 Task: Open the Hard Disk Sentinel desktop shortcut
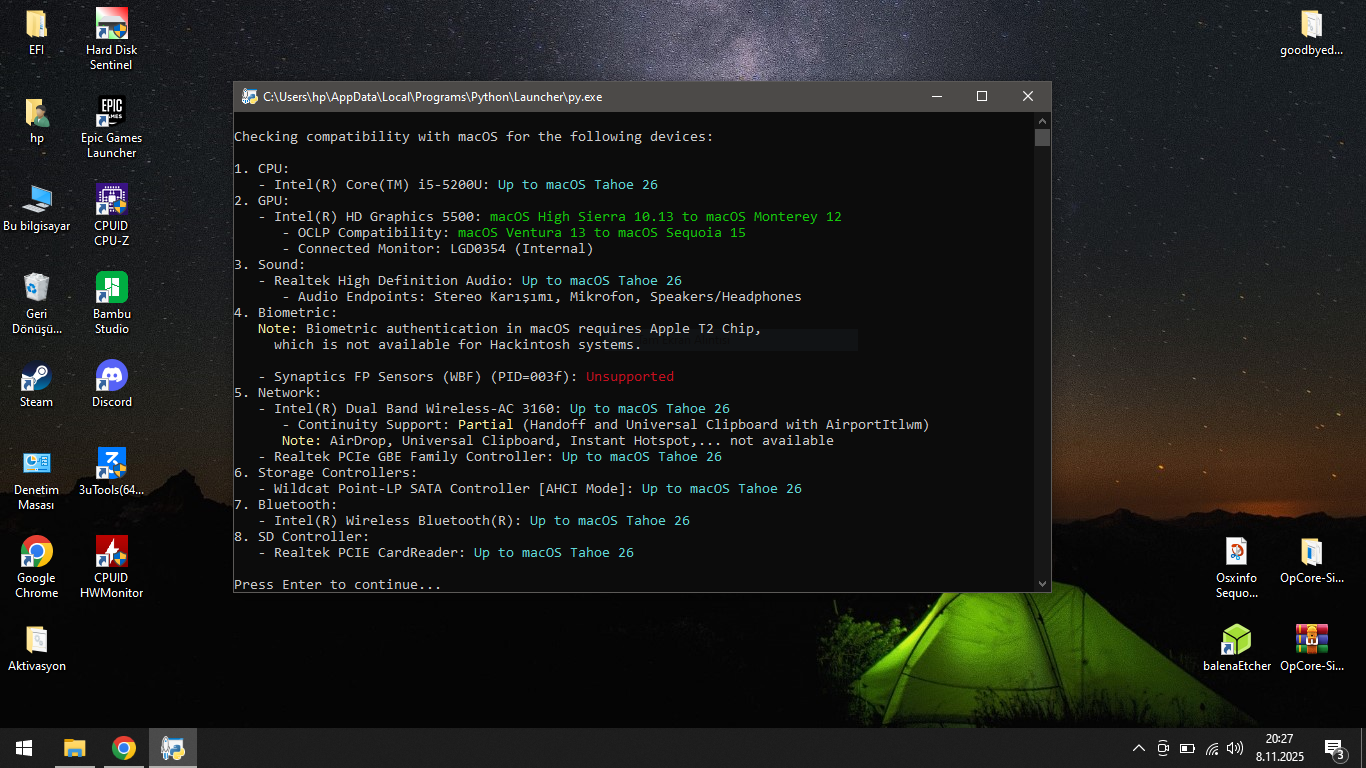pyautogui.click(x=111, y=24)
